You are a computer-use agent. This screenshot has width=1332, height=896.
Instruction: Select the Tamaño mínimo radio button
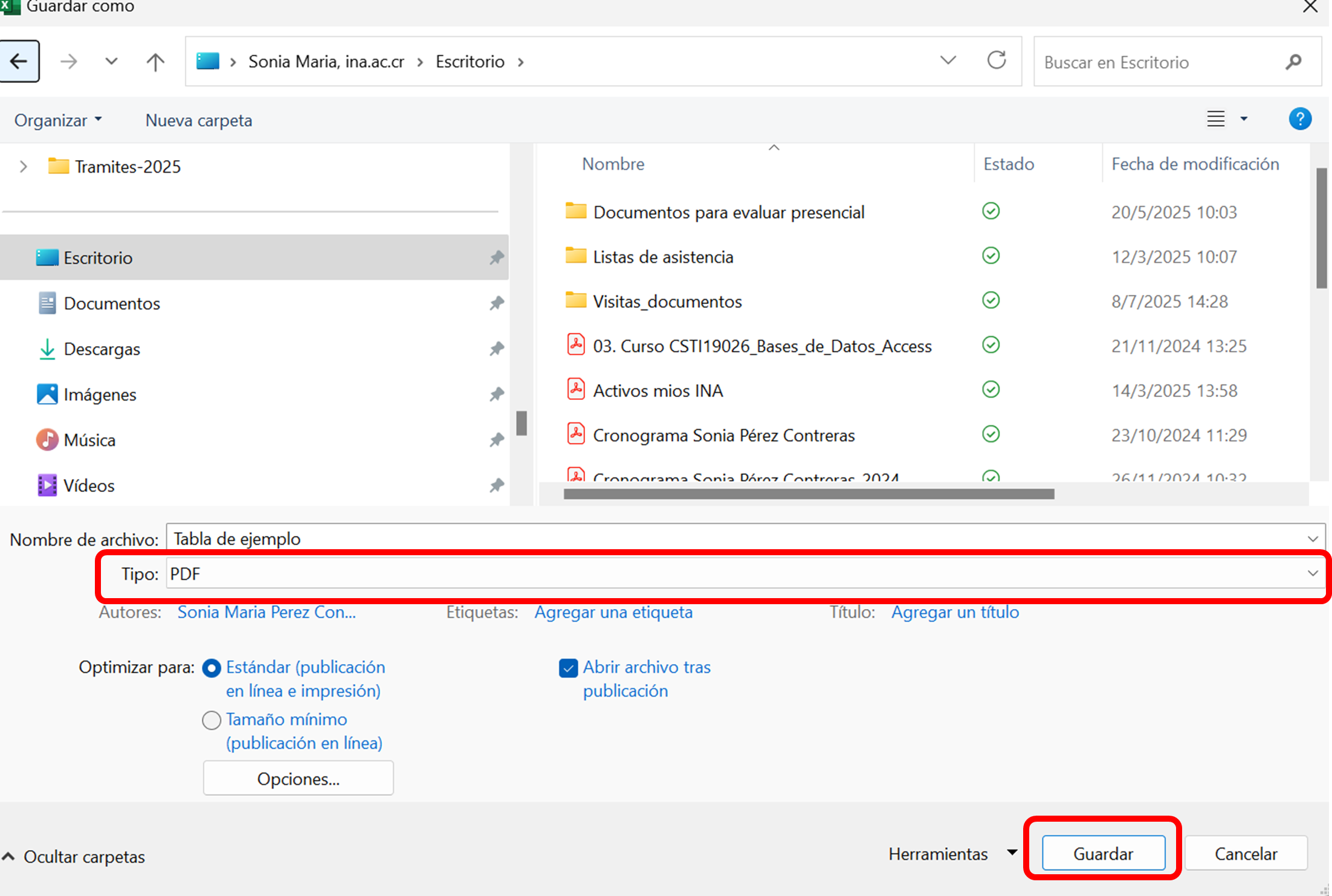pyautogui.click(x=212, y=720)
